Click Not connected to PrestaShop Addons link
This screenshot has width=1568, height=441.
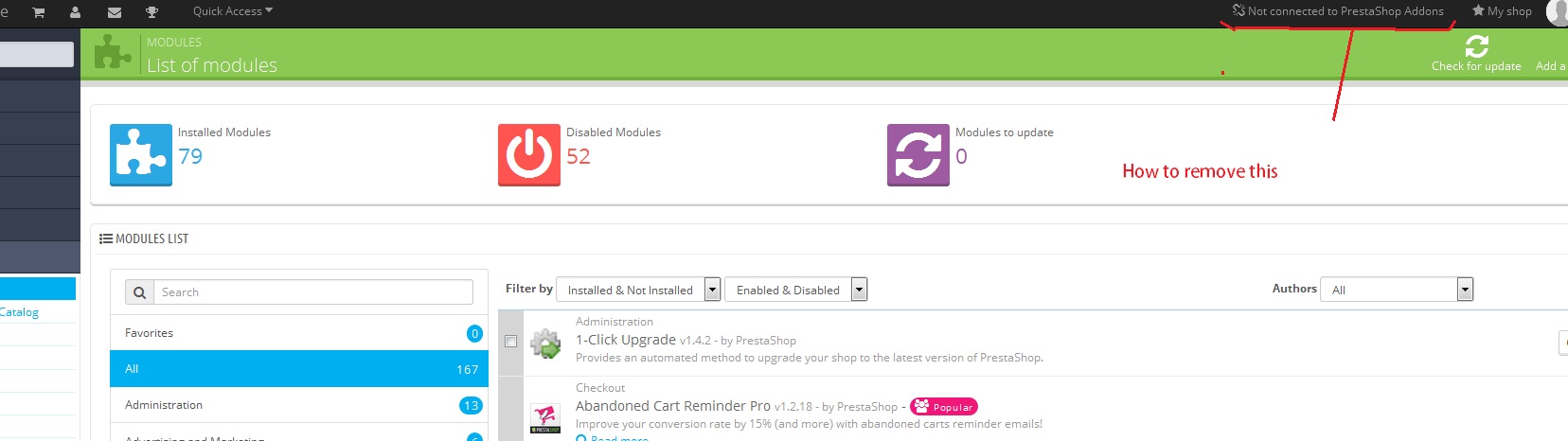point(1338,11)
